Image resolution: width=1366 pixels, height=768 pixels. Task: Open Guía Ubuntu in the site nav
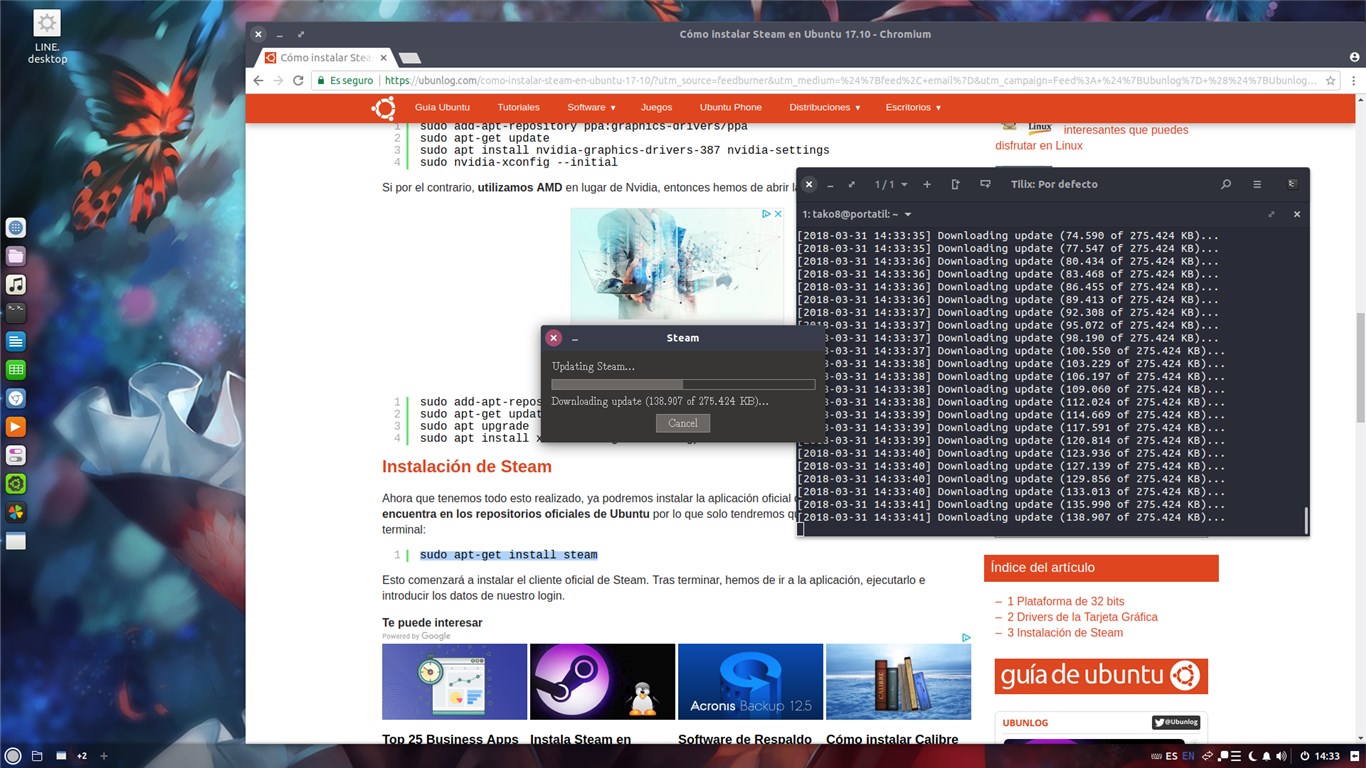442,107
